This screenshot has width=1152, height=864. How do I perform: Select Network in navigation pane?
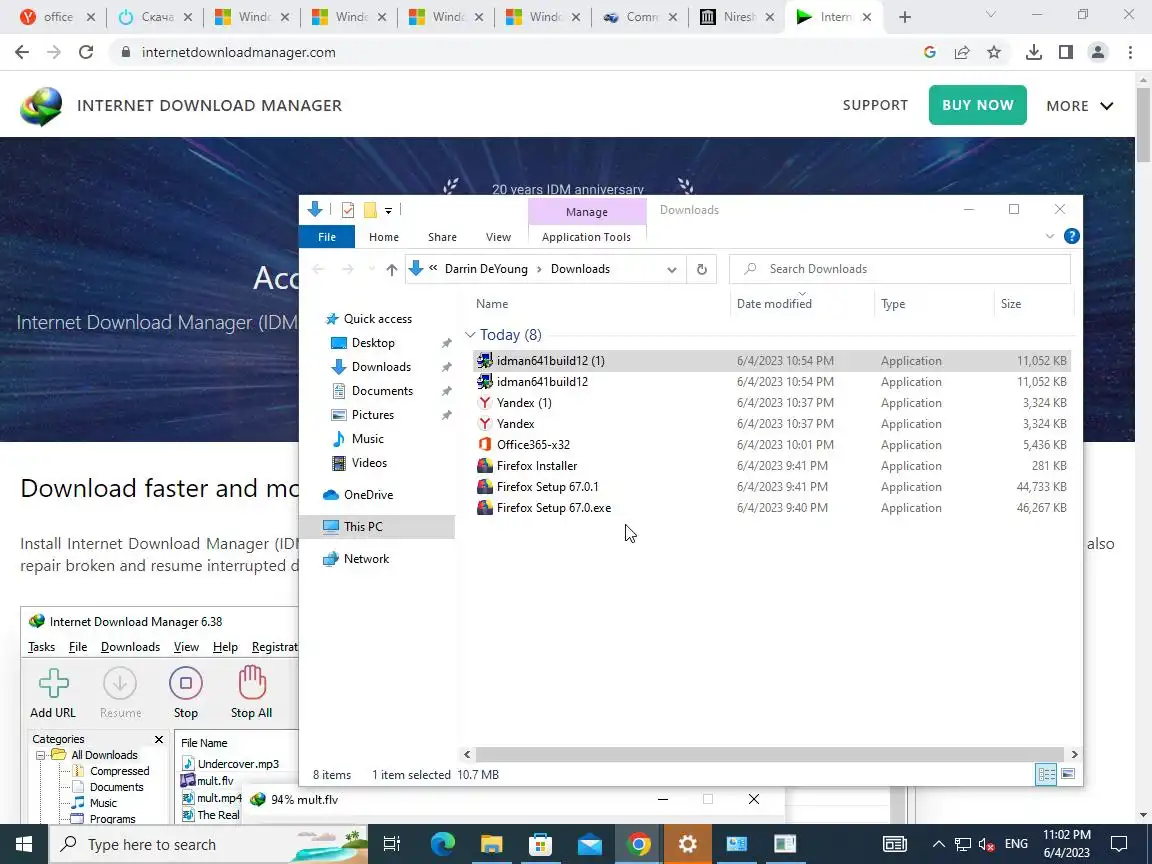(x=367, y=559)
